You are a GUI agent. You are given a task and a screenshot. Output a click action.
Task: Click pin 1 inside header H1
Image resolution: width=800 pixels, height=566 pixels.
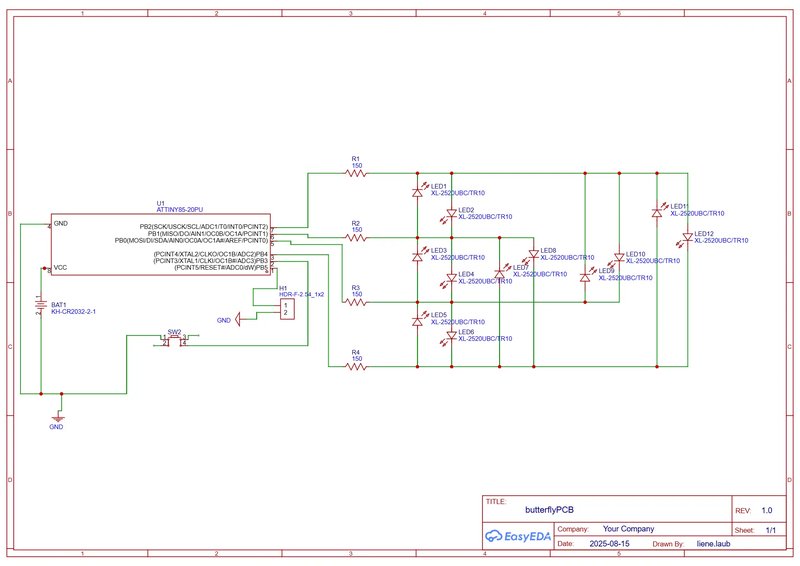(286, 305)
